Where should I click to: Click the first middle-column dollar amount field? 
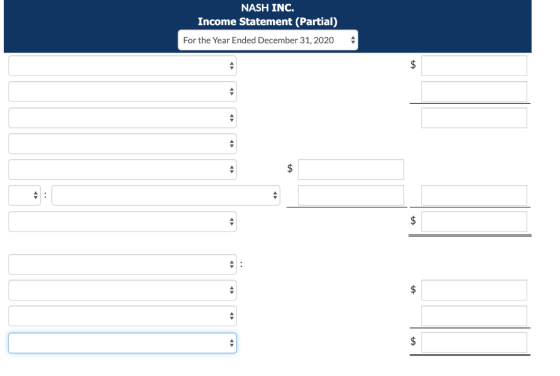click(351, 169)
